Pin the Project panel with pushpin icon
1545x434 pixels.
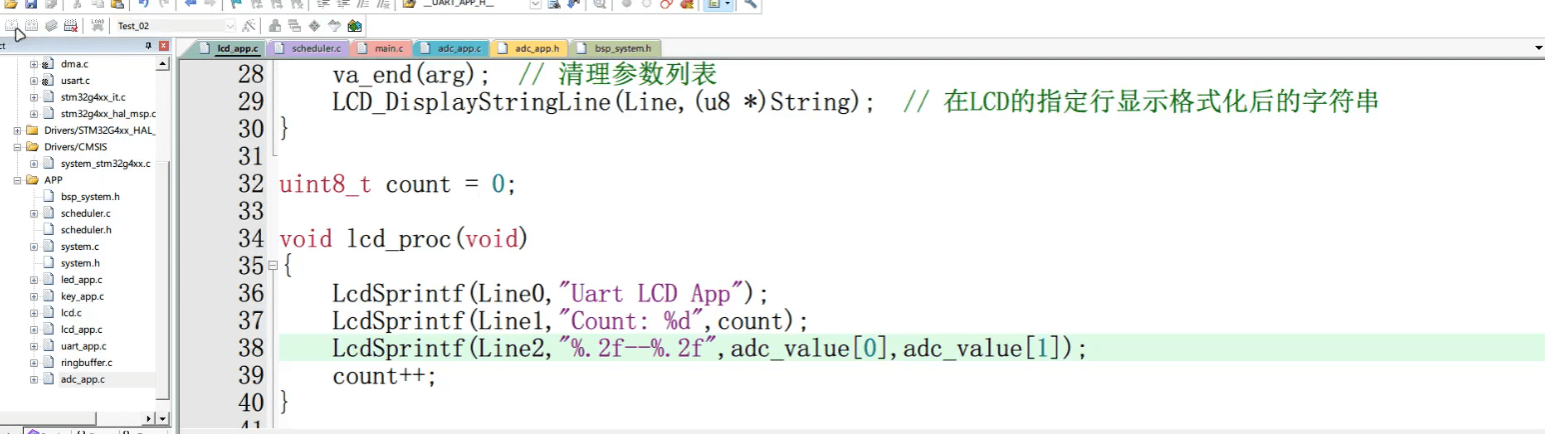[149, 46]
